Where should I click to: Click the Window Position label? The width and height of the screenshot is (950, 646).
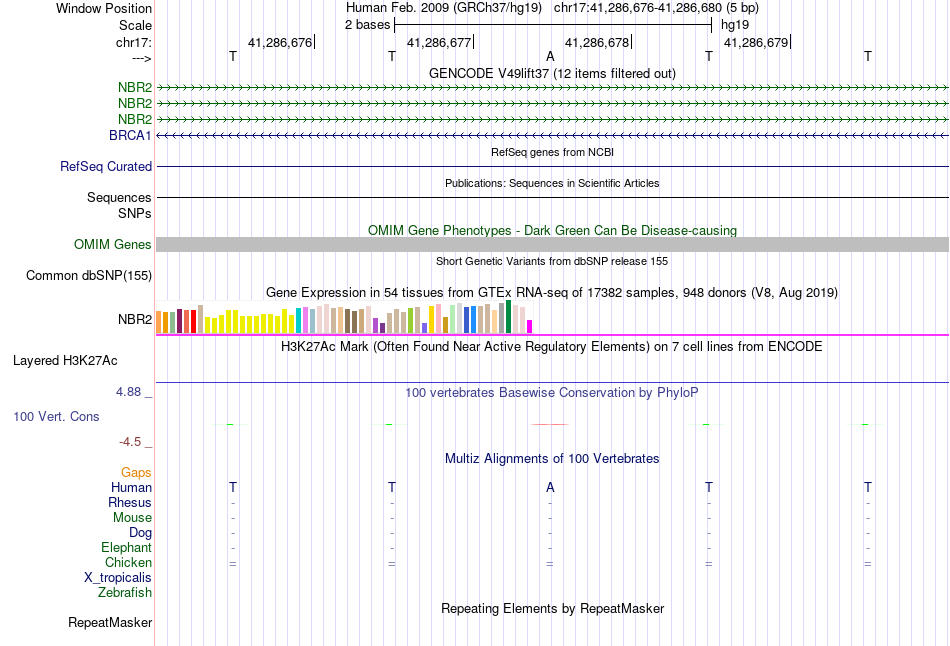[x=104, y=8]
